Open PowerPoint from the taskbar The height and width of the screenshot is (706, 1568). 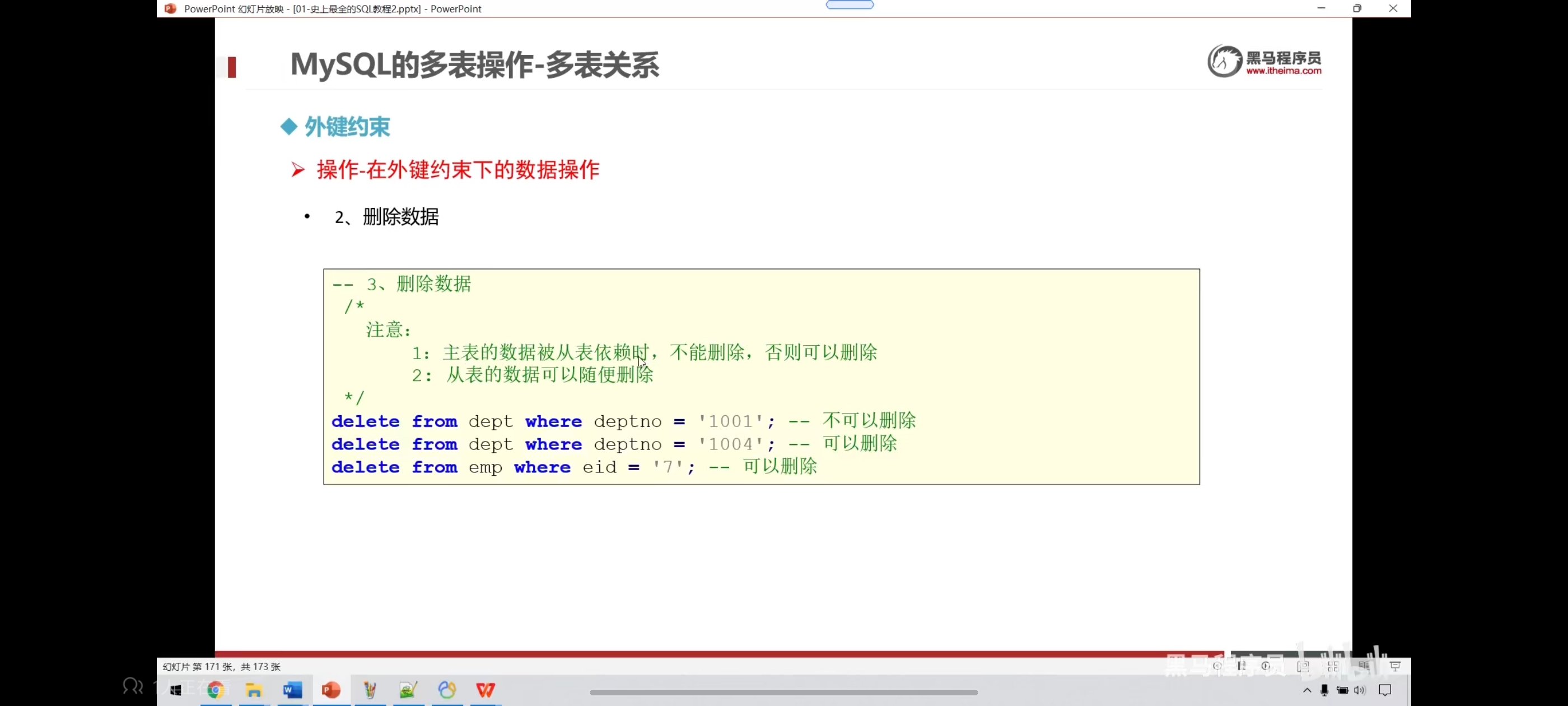[x=331, y=690]
